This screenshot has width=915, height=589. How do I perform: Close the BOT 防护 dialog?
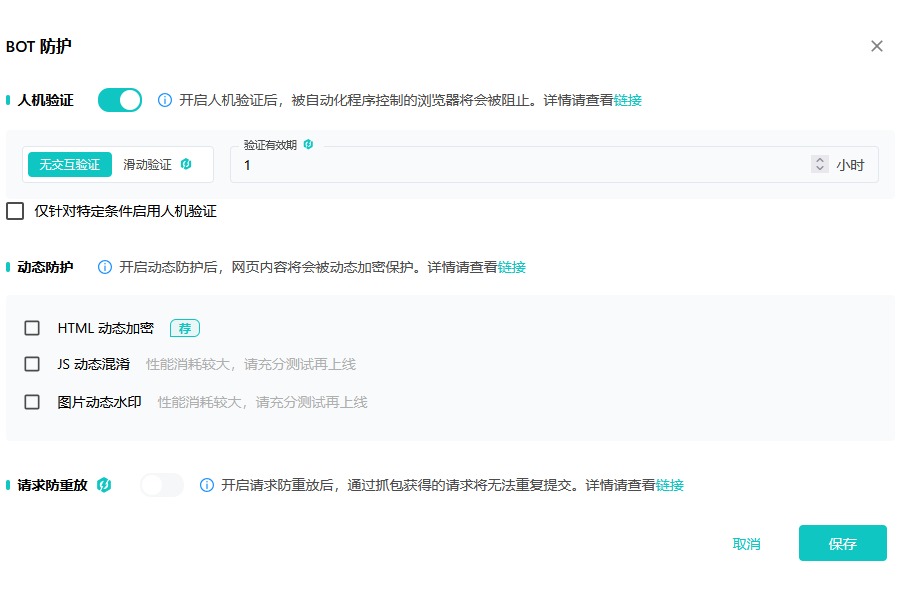pos(877,46)
